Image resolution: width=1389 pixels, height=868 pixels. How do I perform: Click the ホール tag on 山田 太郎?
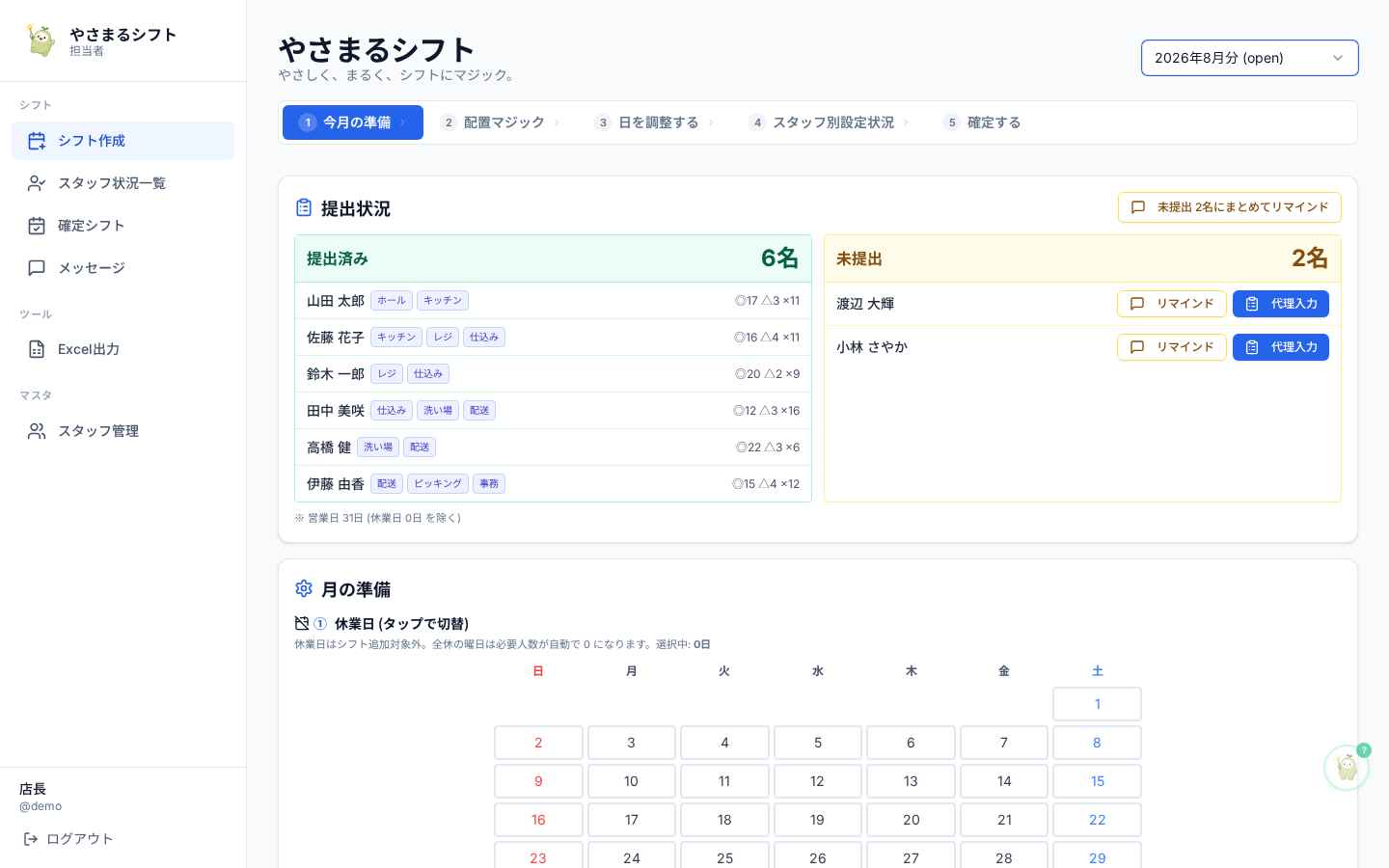click(392, 301)
